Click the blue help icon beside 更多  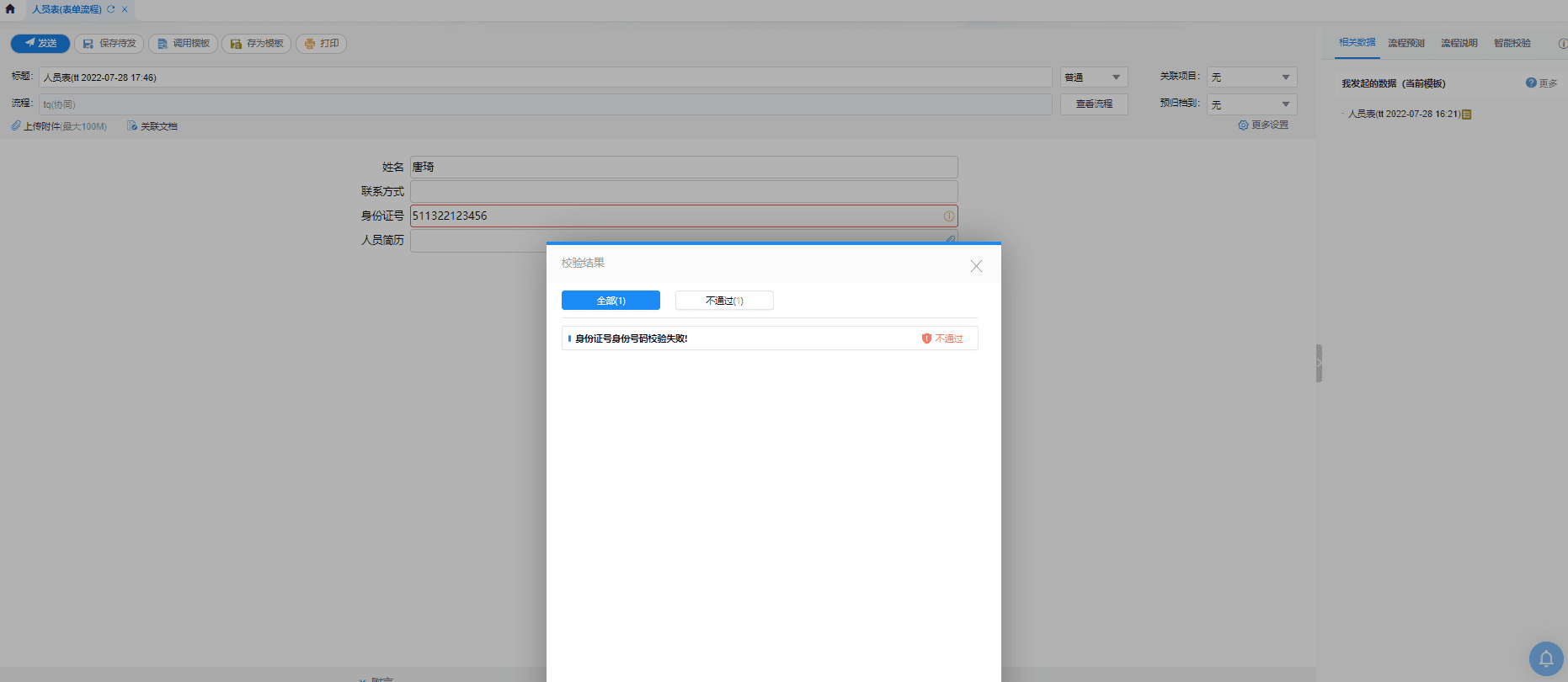pos(1531,83)
